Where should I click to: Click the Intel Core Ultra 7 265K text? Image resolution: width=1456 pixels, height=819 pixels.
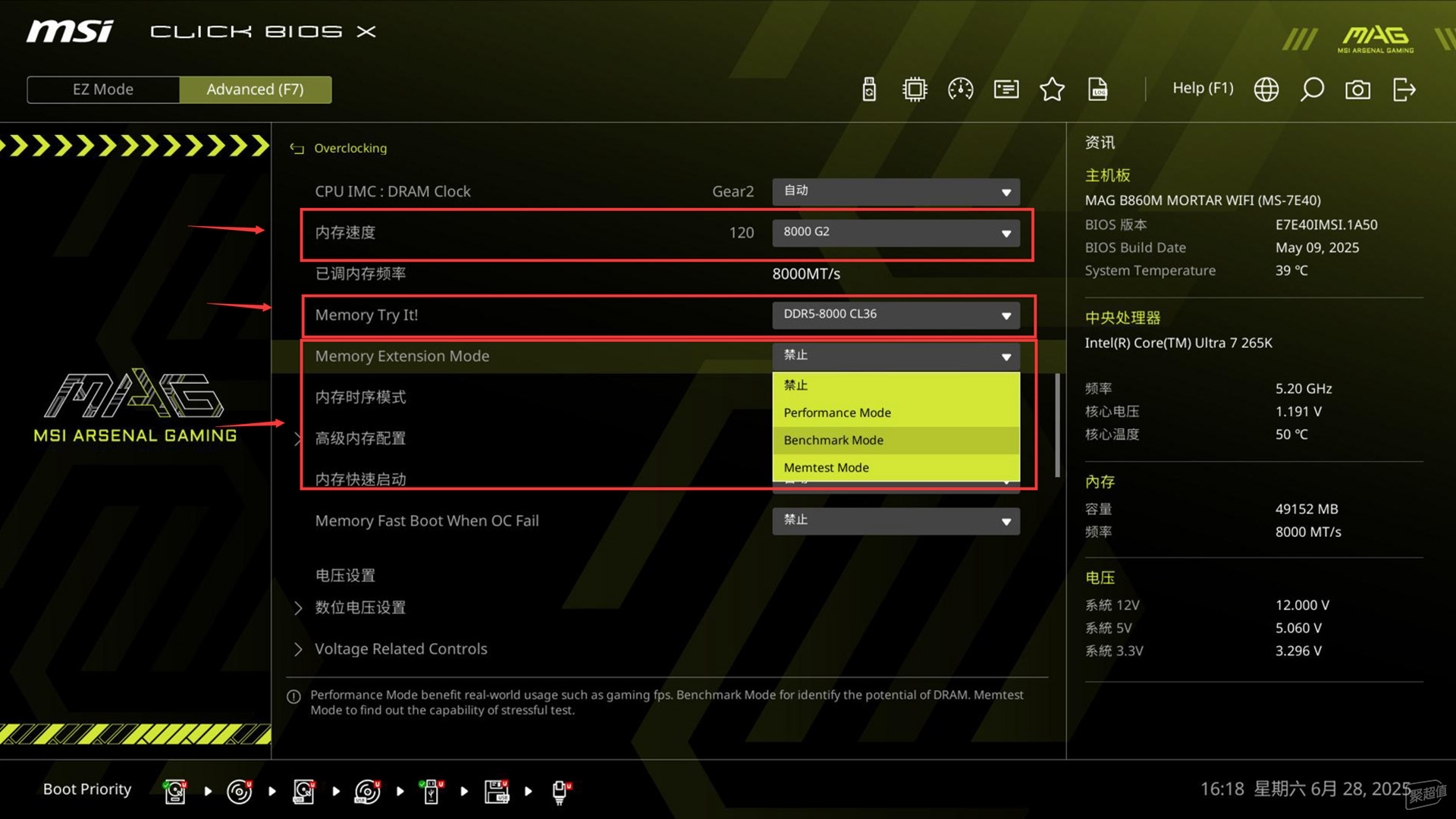pos(1178,343)
